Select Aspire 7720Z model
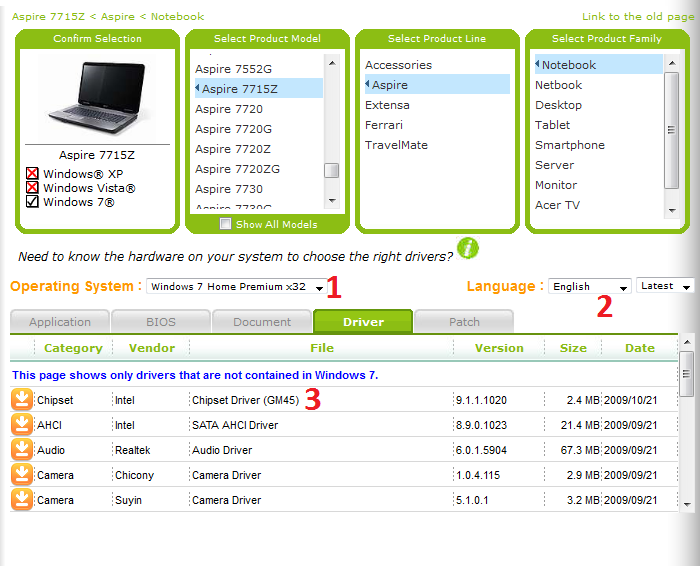Screen dimensions: 700x566 pyautogui.click(x=233, y=149)
